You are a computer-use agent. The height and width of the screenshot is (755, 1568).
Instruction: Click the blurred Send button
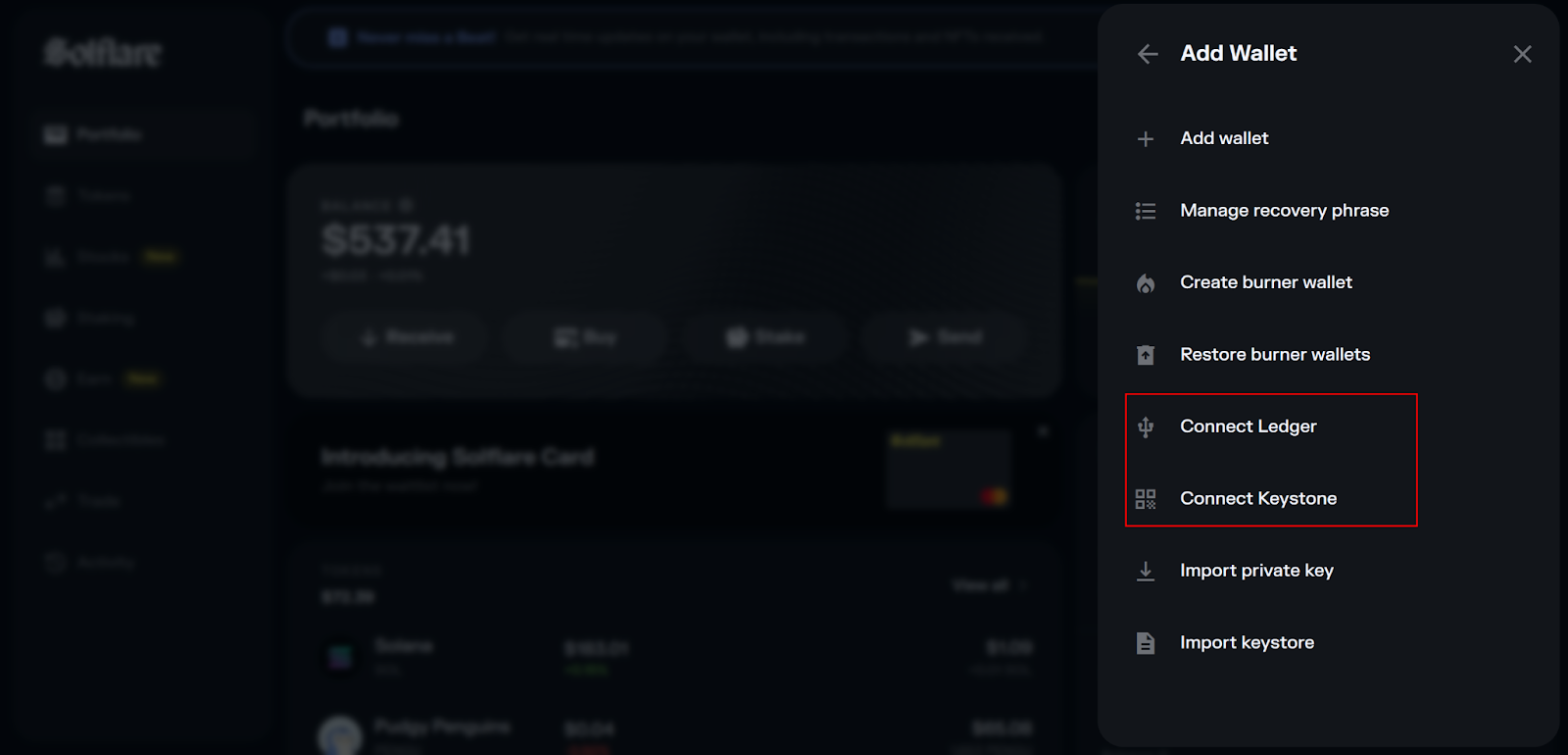coord(946,337)
